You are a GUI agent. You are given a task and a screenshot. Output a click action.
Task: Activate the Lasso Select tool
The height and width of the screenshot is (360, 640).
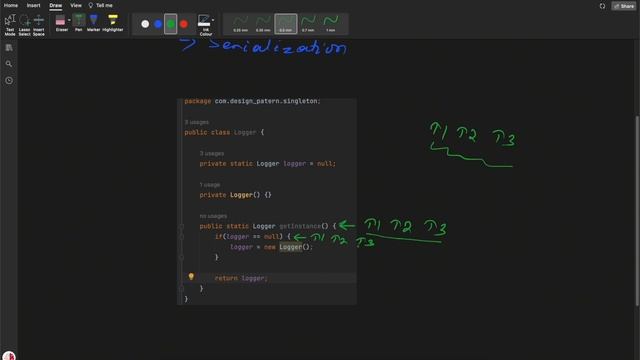pyautogui.click(x=24, y=25)
